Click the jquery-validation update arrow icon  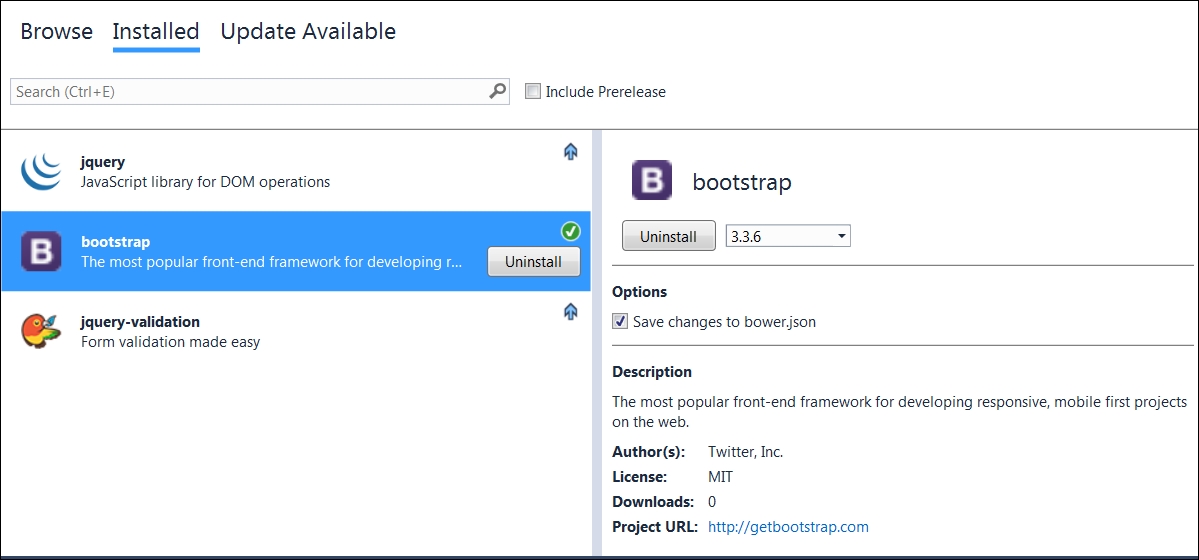tap(570, 311)
